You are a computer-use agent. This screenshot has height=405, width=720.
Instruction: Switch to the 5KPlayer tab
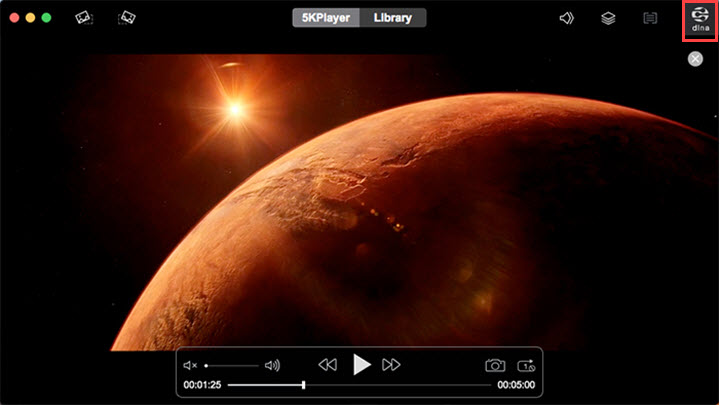tap(326, 18)
